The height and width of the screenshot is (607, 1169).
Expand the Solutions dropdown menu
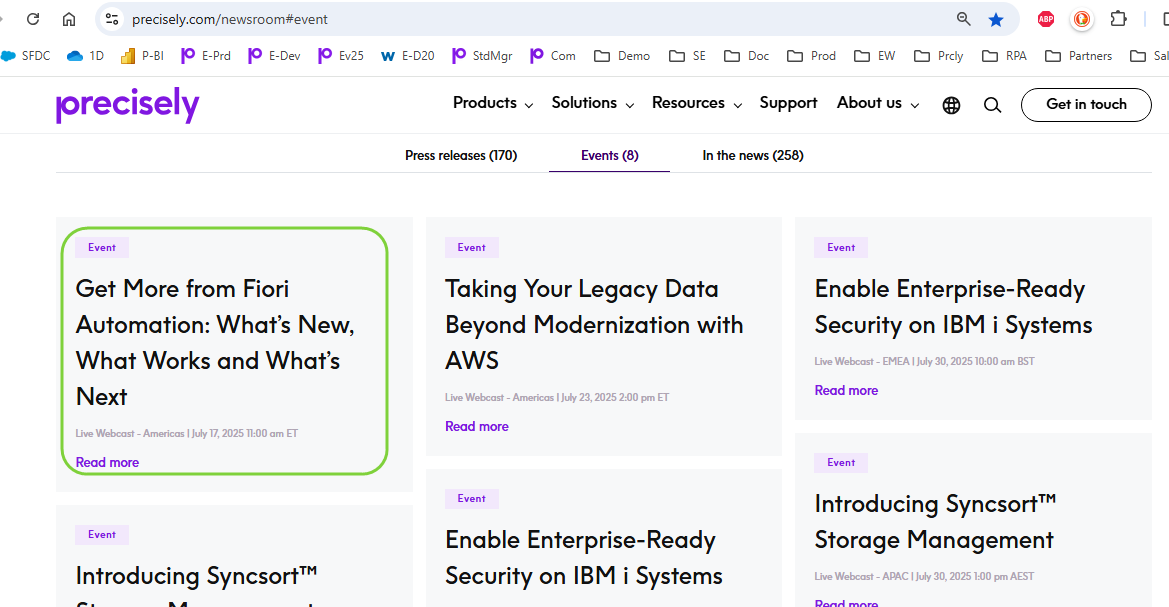pyautogui.click(x=592, y=103)
